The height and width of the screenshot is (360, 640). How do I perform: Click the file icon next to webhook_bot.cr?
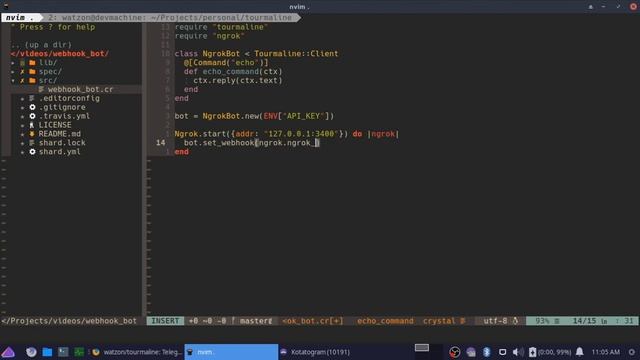point(41,89)
